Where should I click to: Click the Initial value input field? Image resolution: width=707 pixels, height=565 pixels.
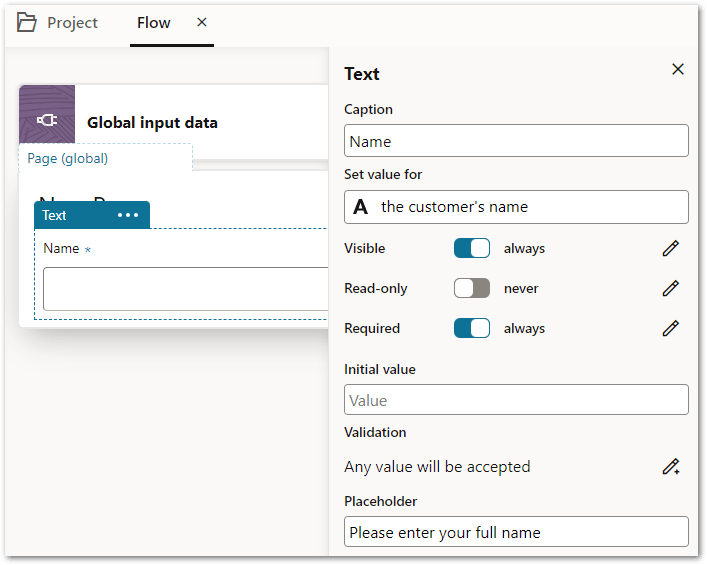pyautogui.click(x=516, y=400)
